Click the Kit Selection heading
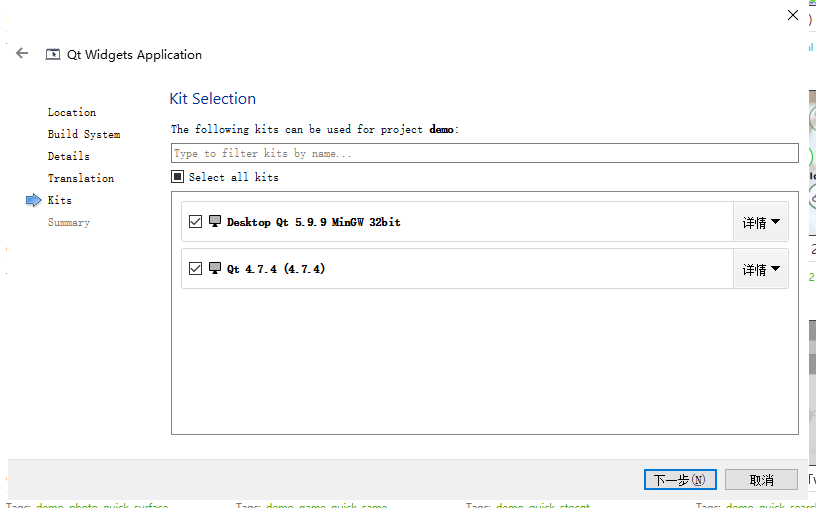Image resolution: width=816 pixels, height=508 pixels. (x=212, y=98)
